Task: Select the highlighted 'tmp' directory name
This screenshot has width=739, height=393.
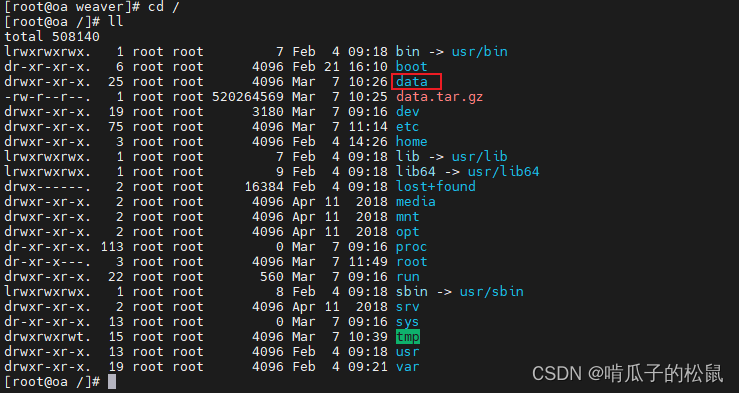Action: tap(408, 337)
